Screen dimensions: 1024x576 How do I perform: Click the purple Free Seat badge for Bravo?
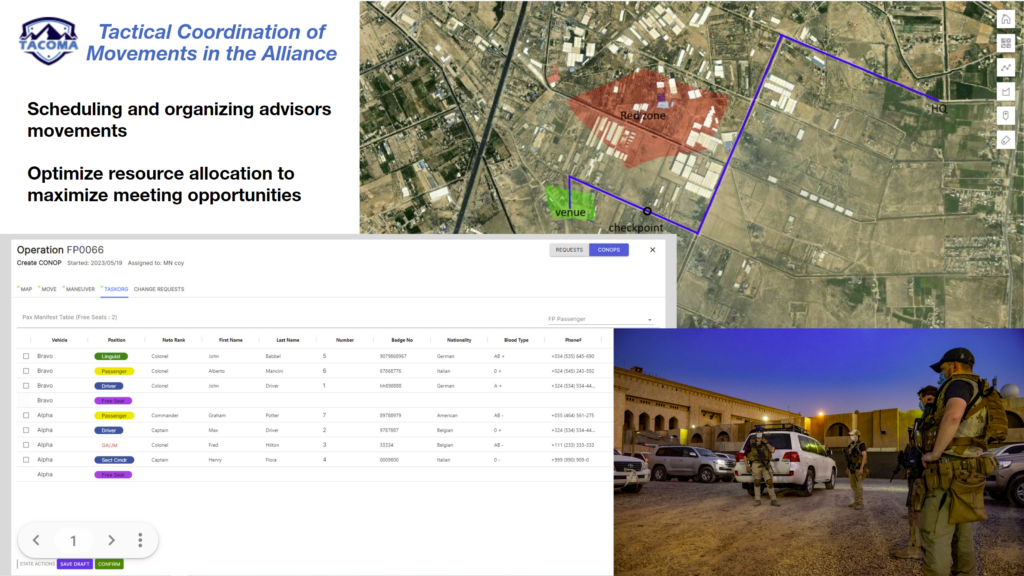click(111, 400)
